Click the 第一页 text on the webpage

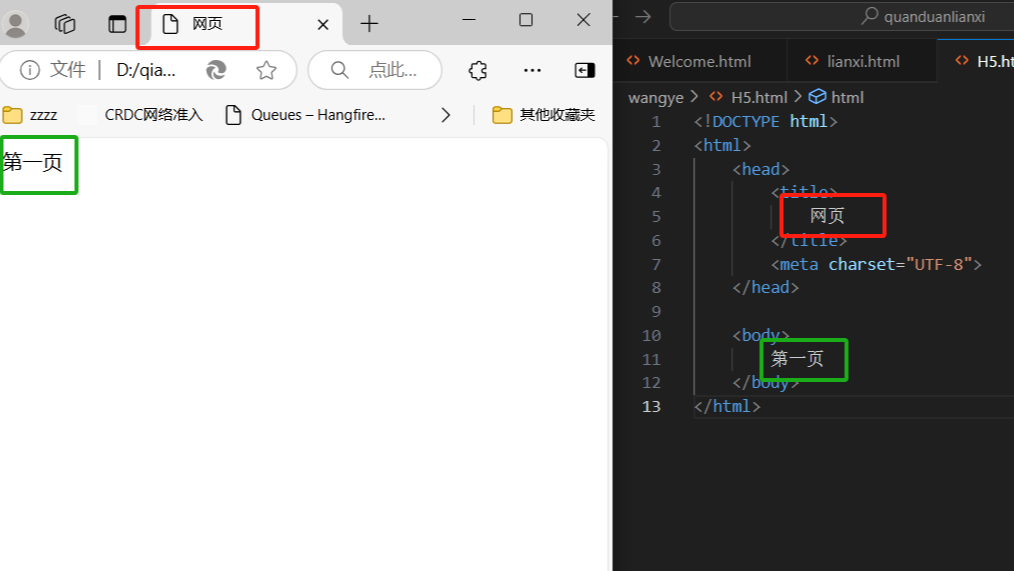pyautogui.click(x=32, y=162)
